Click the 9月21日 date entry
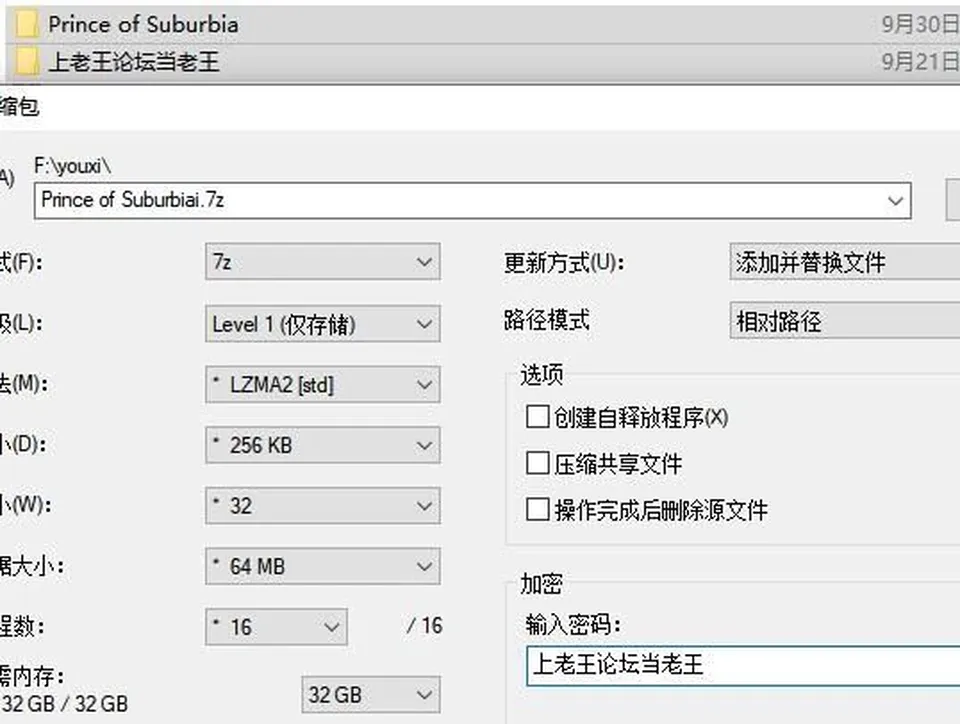 coord(920,61)
